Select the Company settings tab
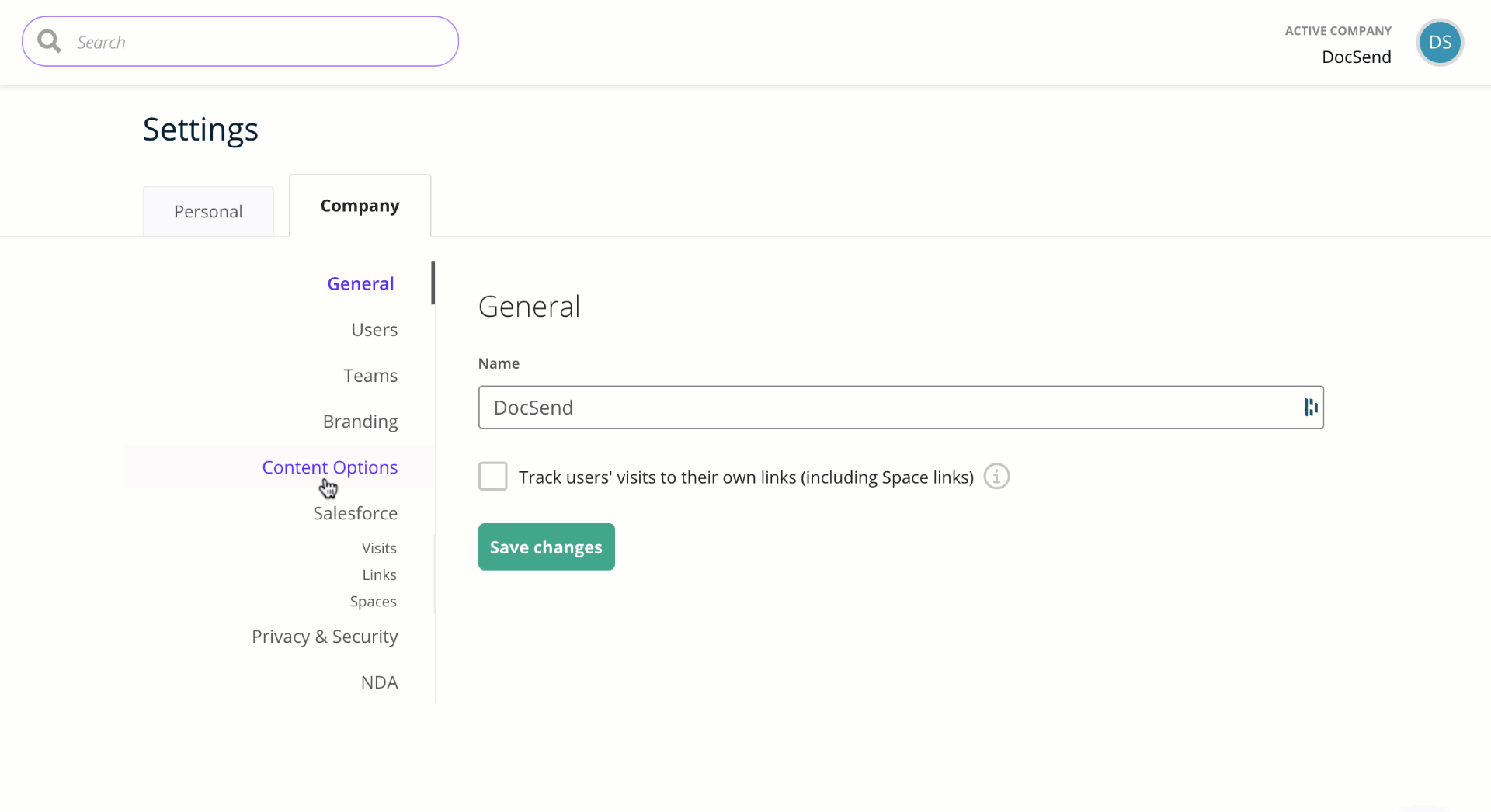Image resolution: width=1491 pixels, height=812 pixels. click(x=360, y=206)
